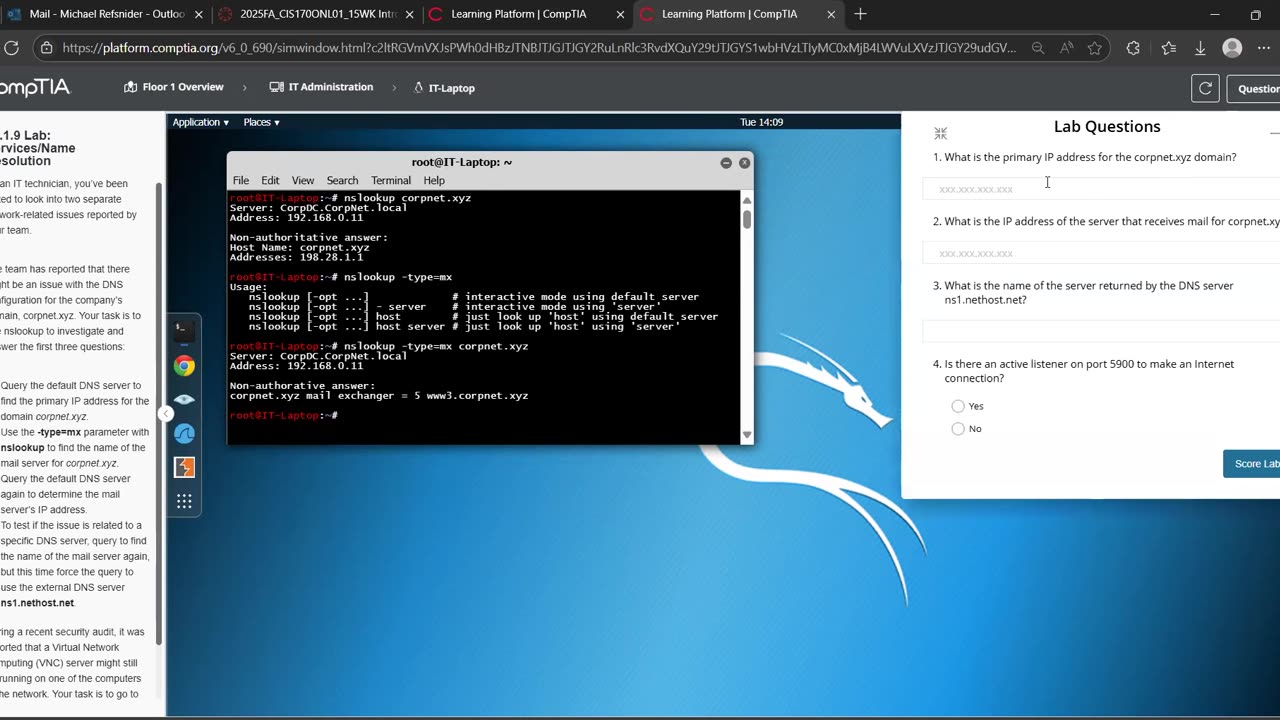Minimize the root@IT-Laptop terminal window
The image size is (1280, 720).
pos(726,162)
